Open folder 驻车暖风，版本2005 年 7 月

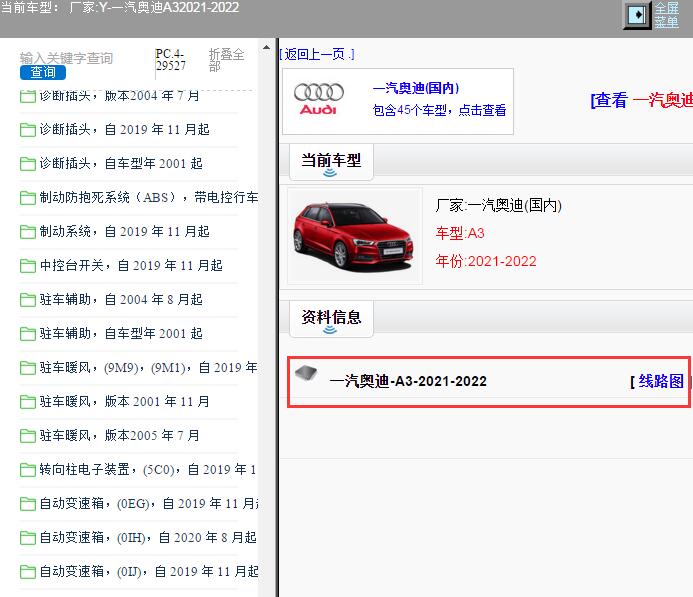(x=119, y=436)
